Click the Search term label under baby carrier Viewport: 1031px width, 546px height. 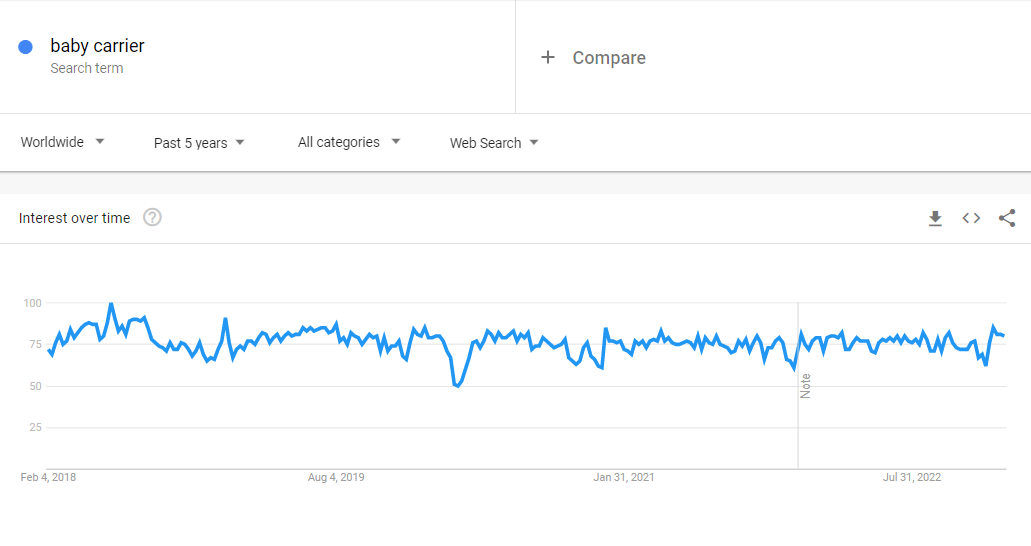(87, 68)
